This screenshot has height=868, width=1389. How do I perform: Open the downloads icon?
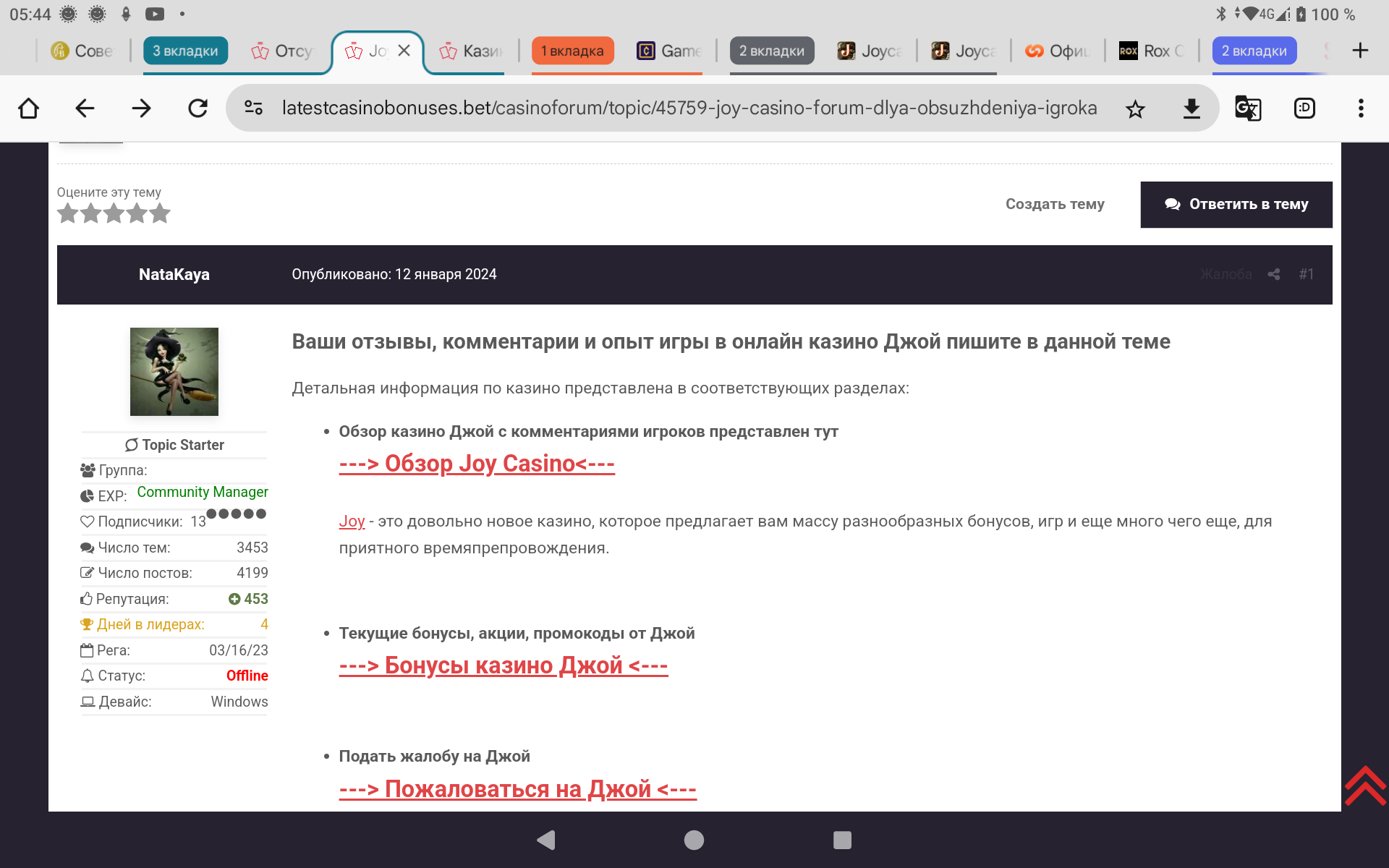(x=1192, y=109)
